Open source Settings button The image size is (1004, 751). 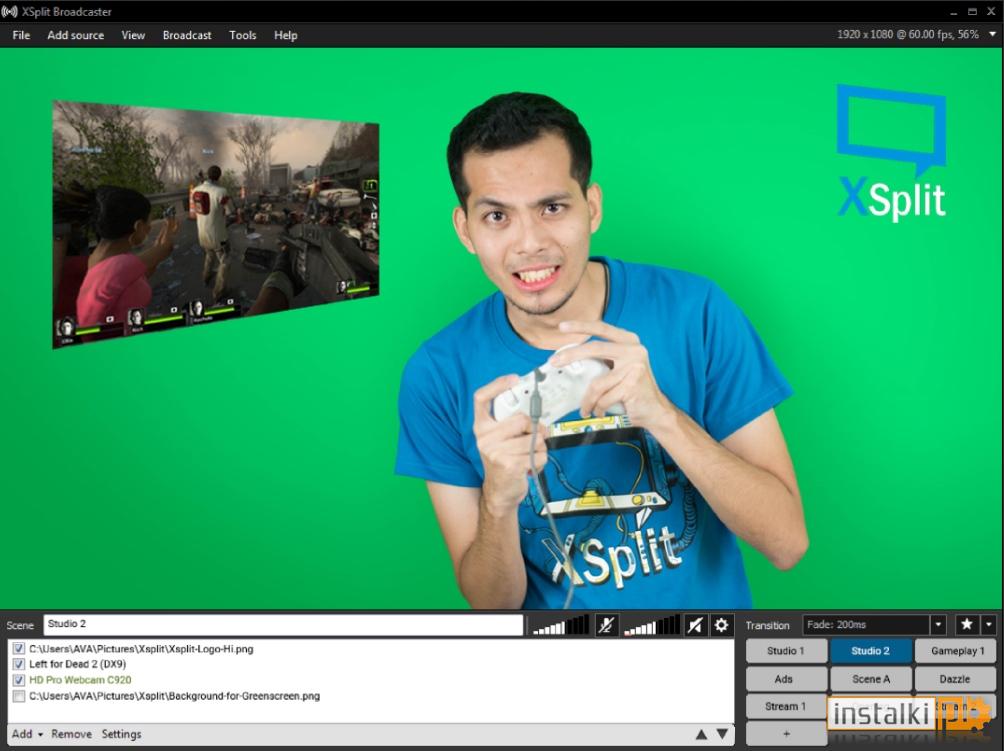point(121,734)
